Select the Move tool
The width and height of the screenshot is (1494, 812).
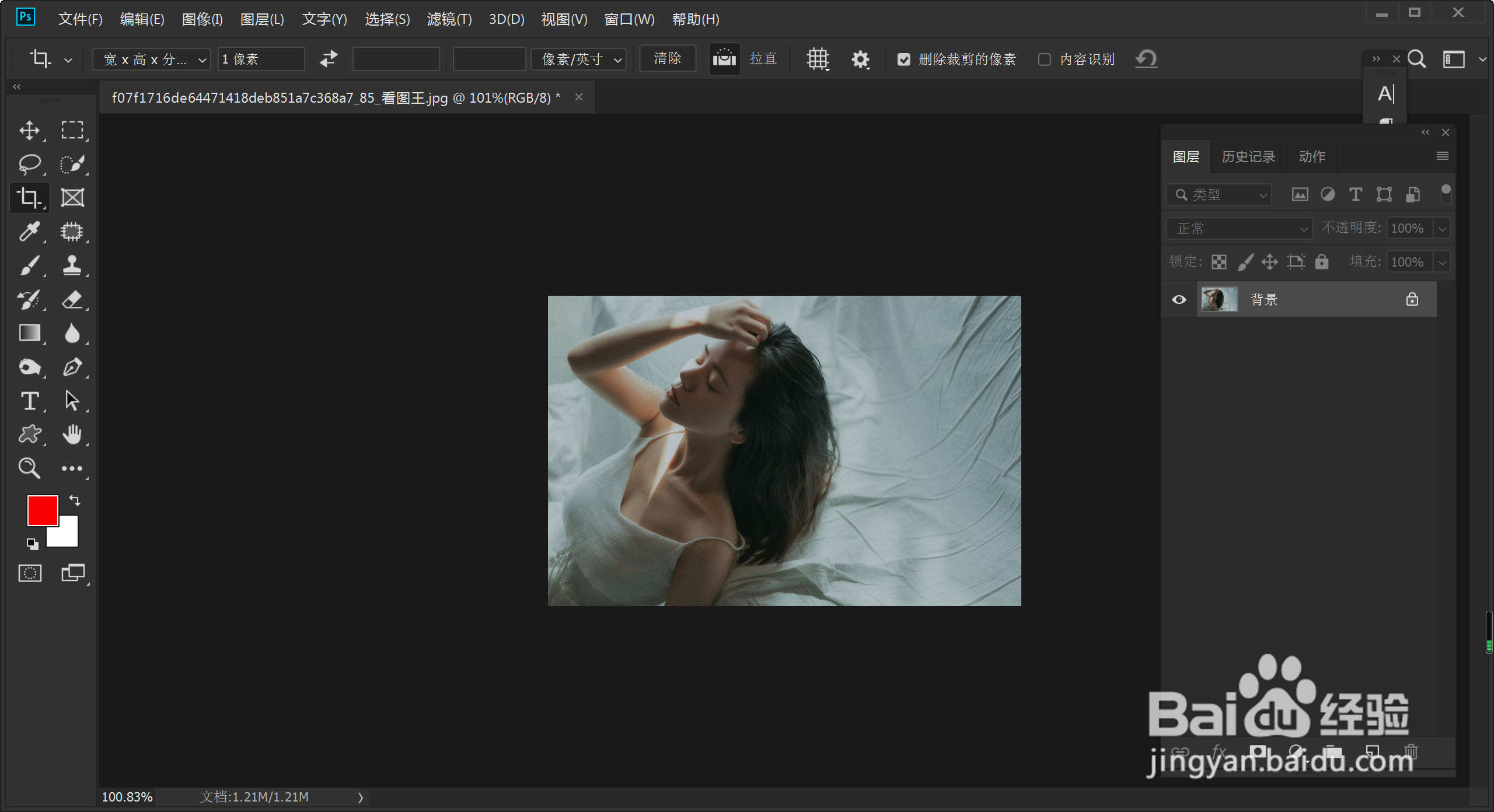coord(29,130)
